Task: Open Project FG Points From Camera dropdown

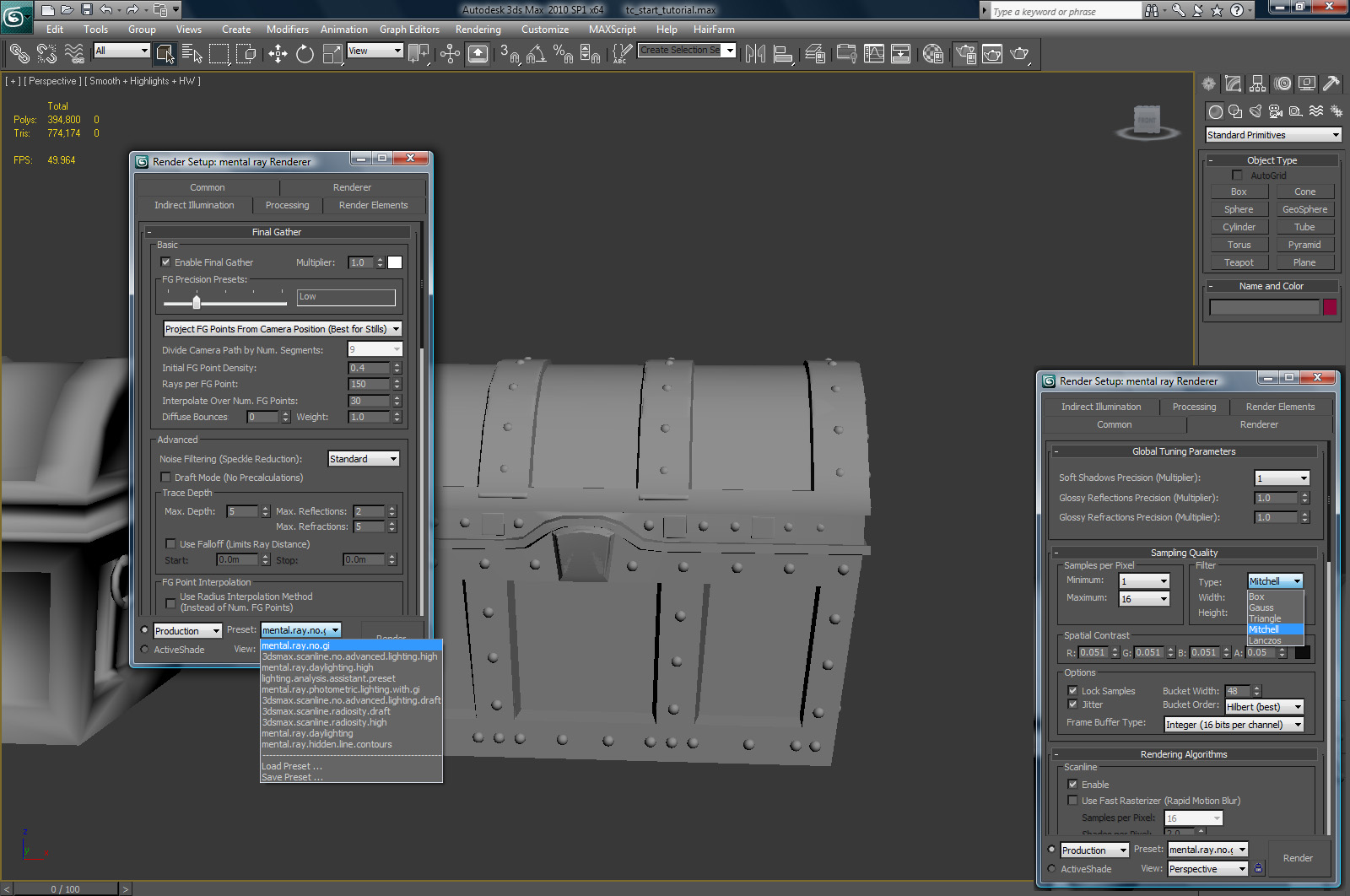Action: 283,329
